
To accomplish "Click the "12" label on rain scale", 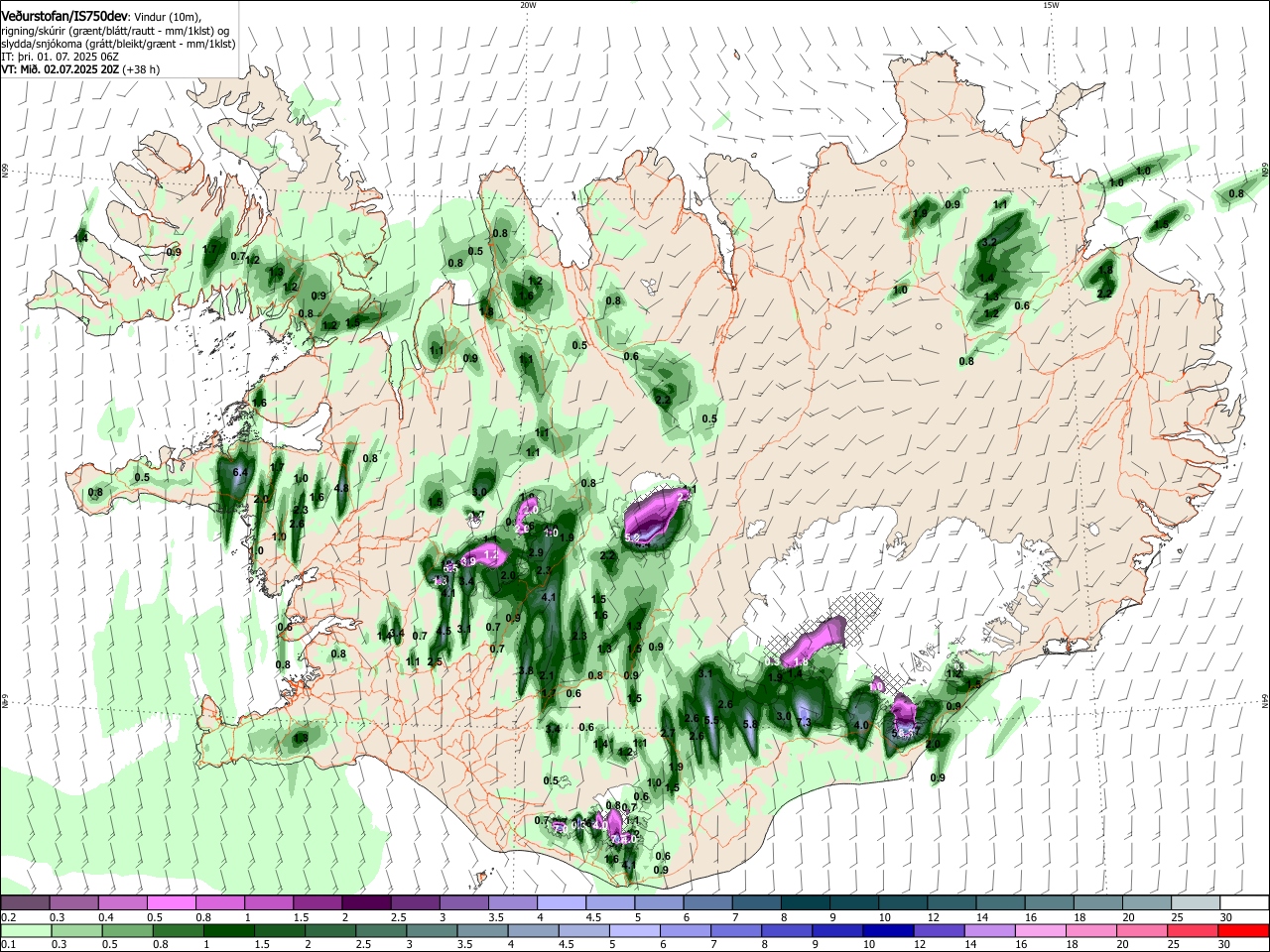I will [x=920, y=945].
